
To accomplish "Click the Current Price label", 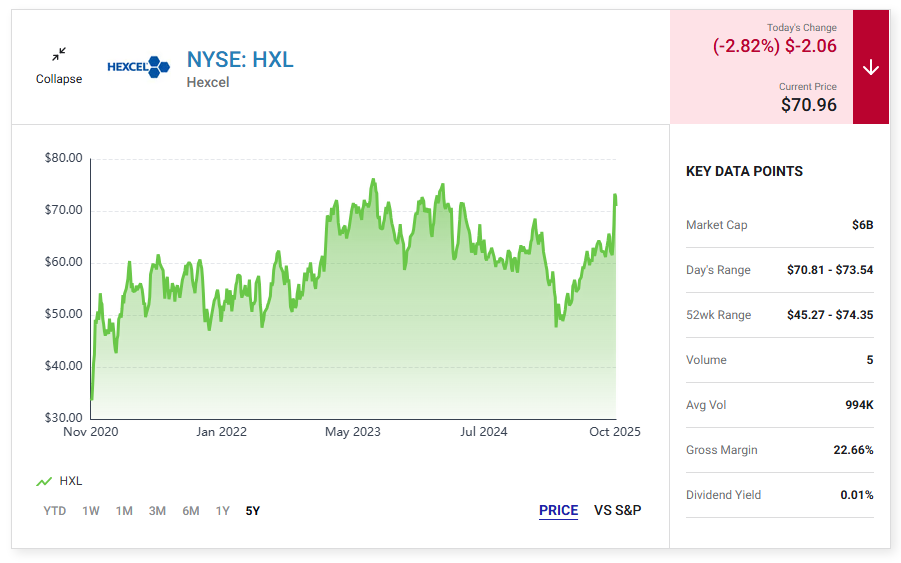I will coord(808,87).
